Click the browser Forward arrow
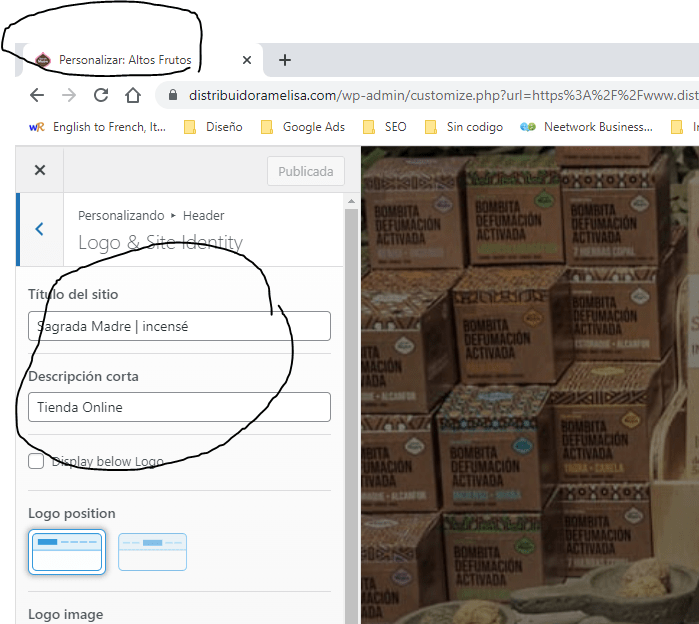The width and height of the screenshot is (699, 624). (69, 95)
